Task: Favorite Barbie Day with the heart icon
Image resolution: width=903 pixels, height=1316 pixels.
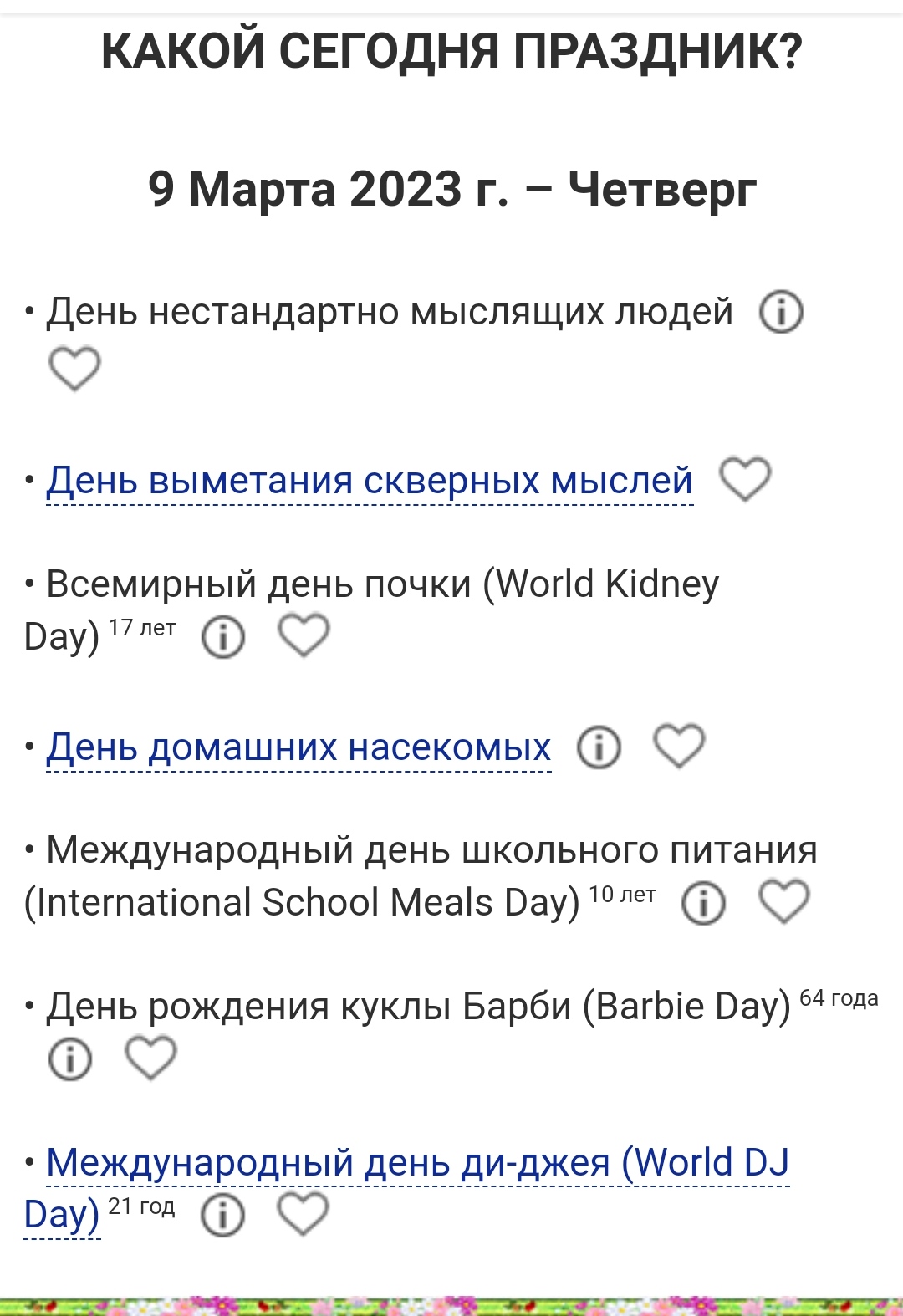Action: coord(150,1058)
